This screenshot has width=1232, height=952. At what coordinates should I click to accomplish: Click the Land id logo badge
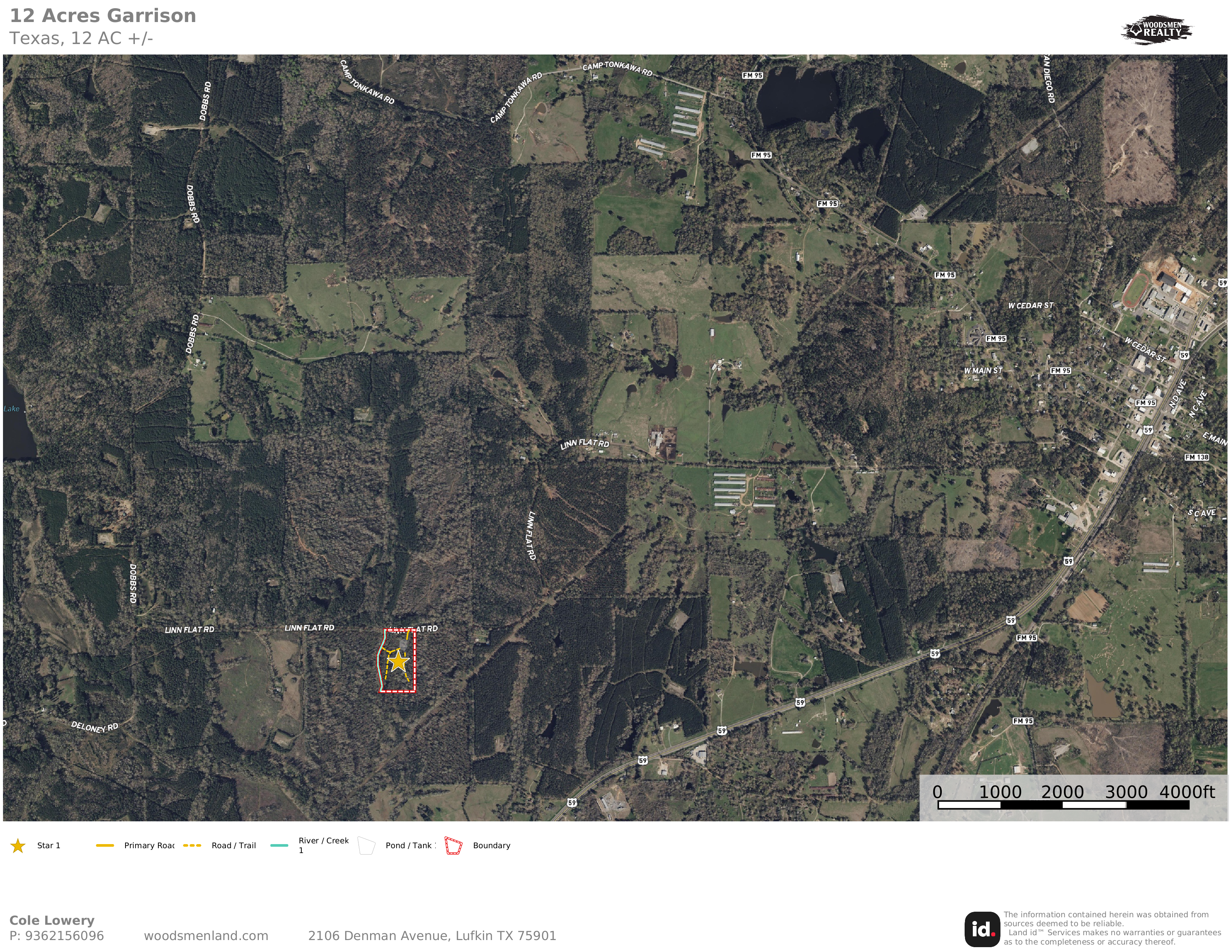click(x=982, y=930)
